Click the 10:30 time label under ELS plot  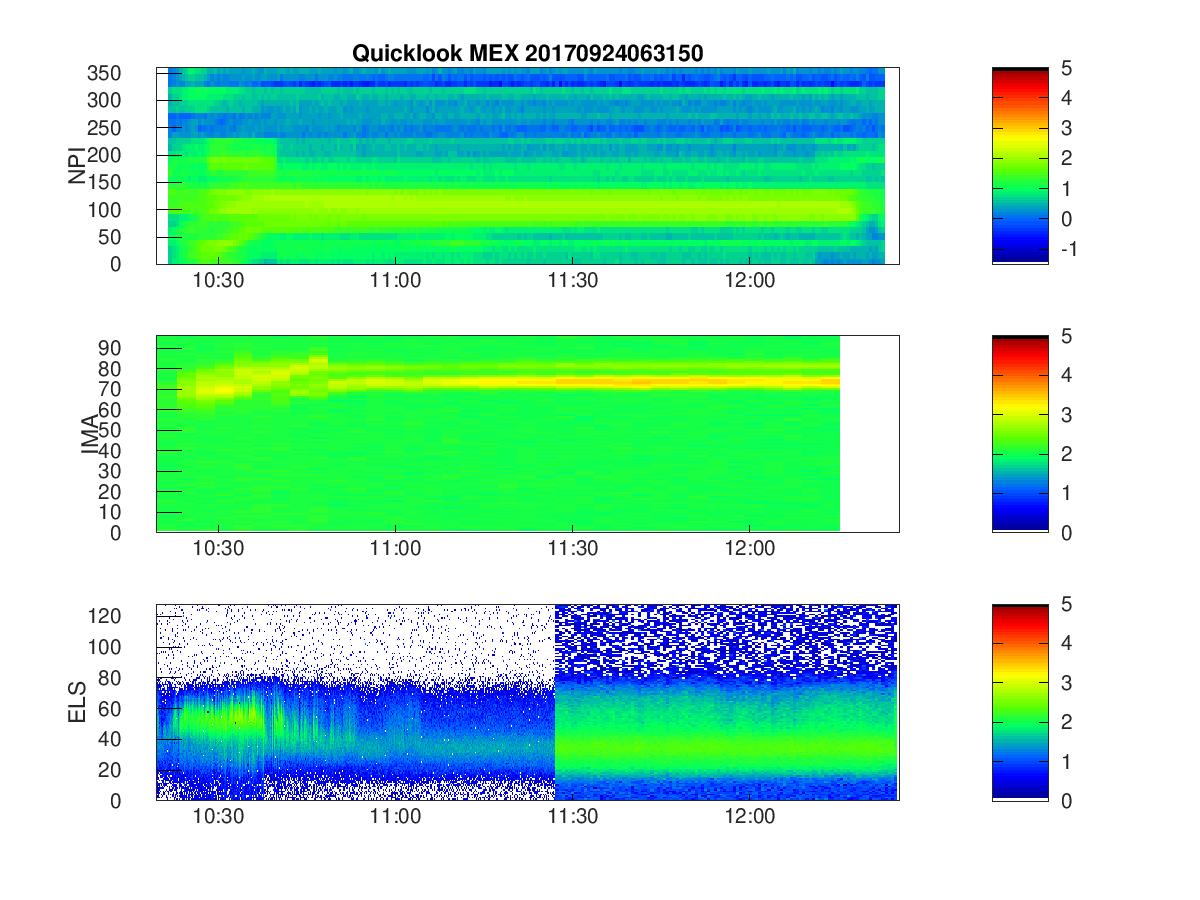218,817
